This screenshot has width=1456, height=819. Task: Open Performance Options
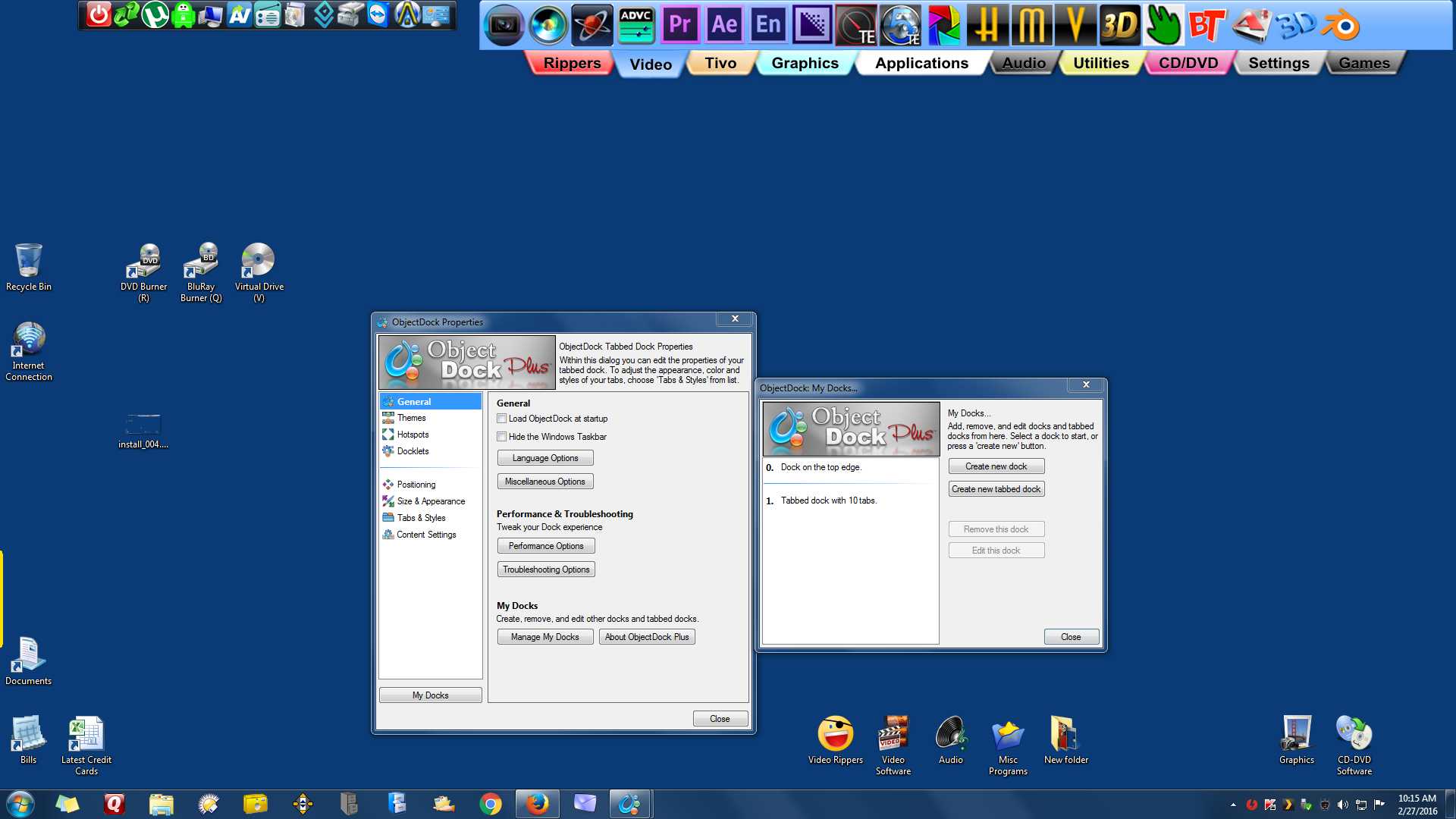coord(545,546)
